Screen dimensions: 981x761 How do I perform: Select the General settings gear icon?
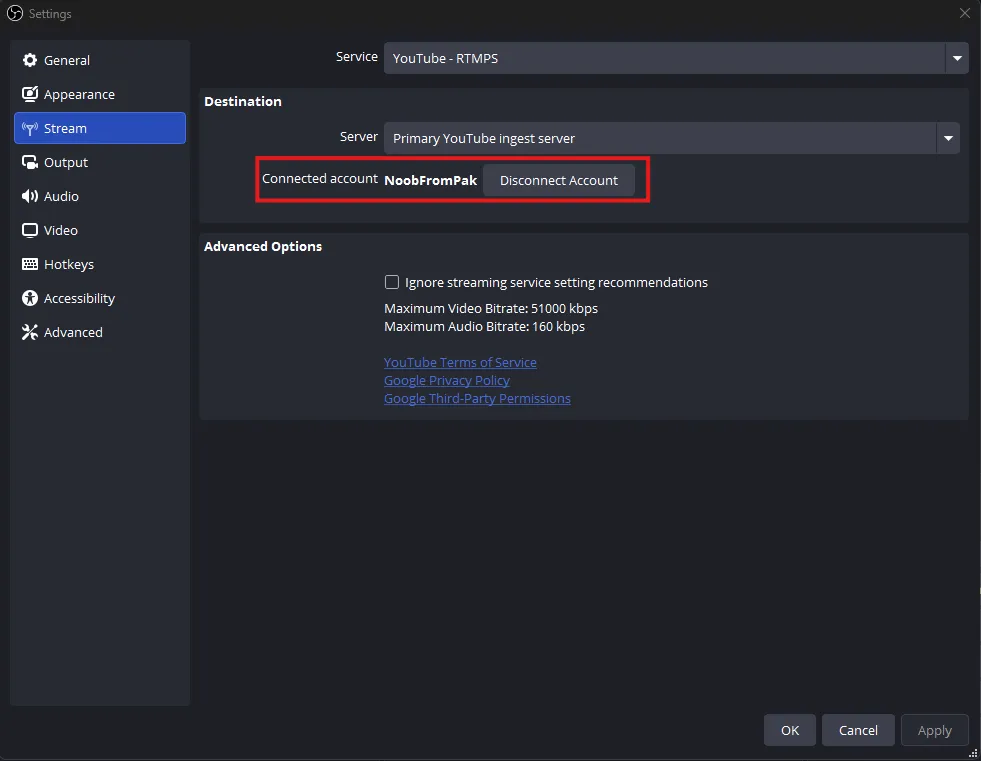[x=30, y=60]
